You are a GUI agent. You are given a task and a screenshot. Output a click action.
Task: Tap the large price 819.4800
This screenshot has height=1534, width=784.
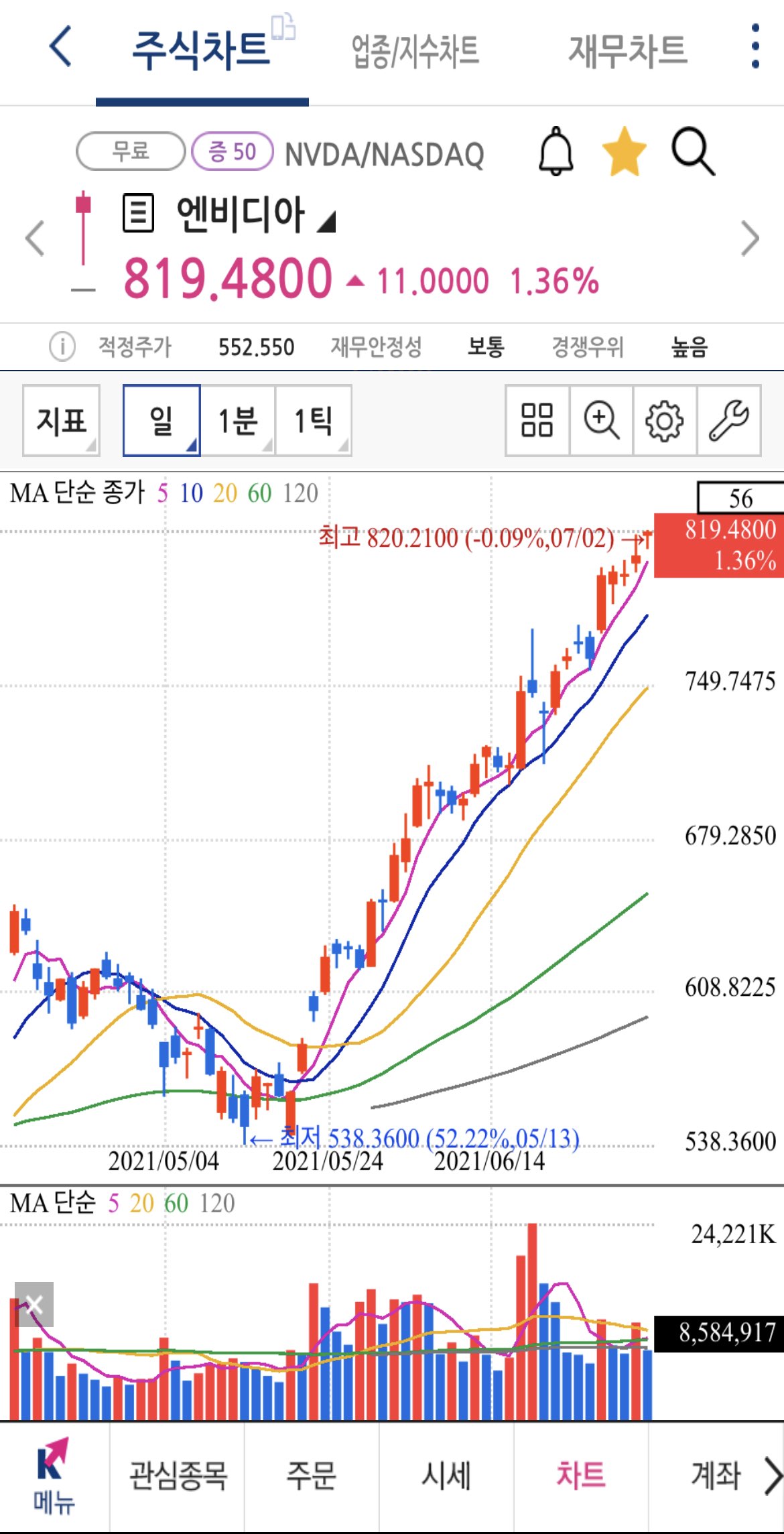pyautogui.click(x=228, y=278)
